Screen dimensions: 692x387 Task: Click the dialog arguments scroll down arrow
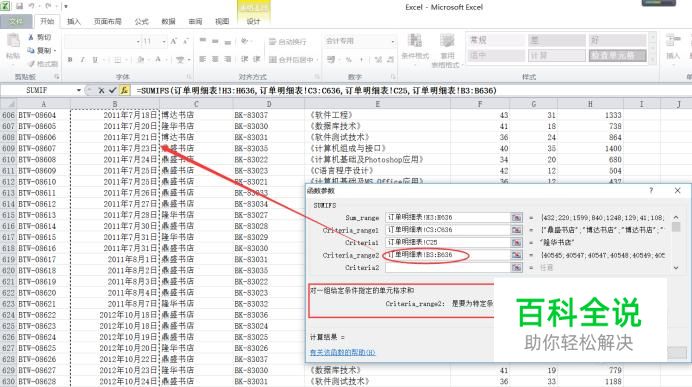pyautogui.click(x=676, y=268)
